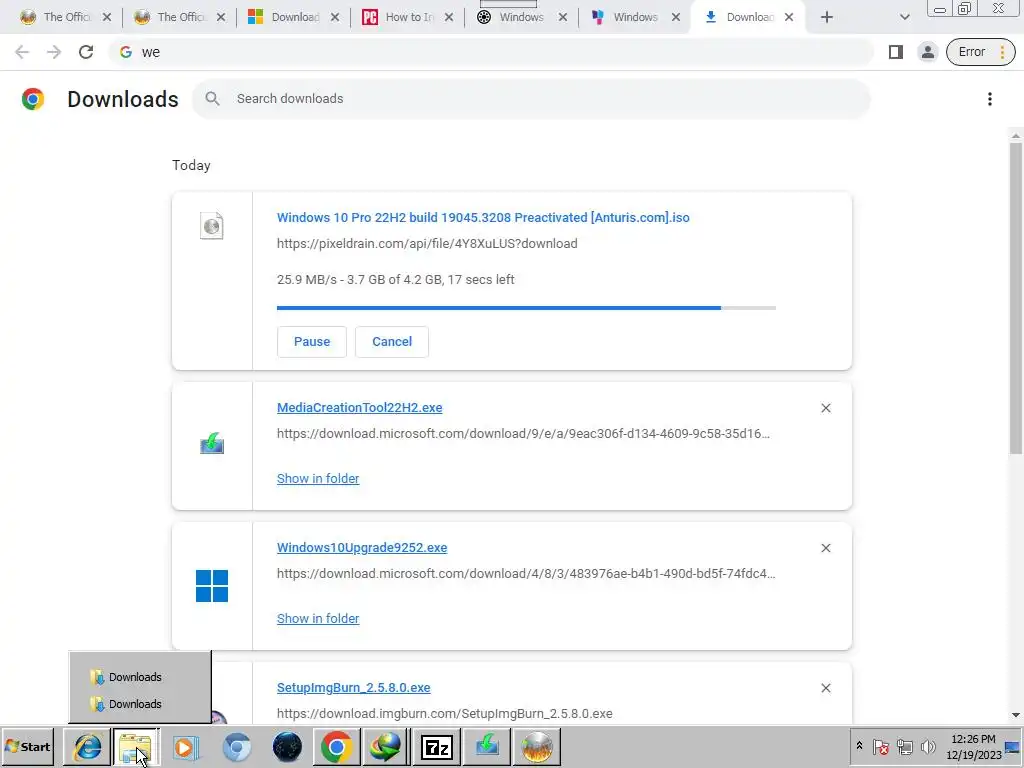Reload the current page
Image resolution: width=1024 pixels, height=768 pixels.
[x=86, y=52]
